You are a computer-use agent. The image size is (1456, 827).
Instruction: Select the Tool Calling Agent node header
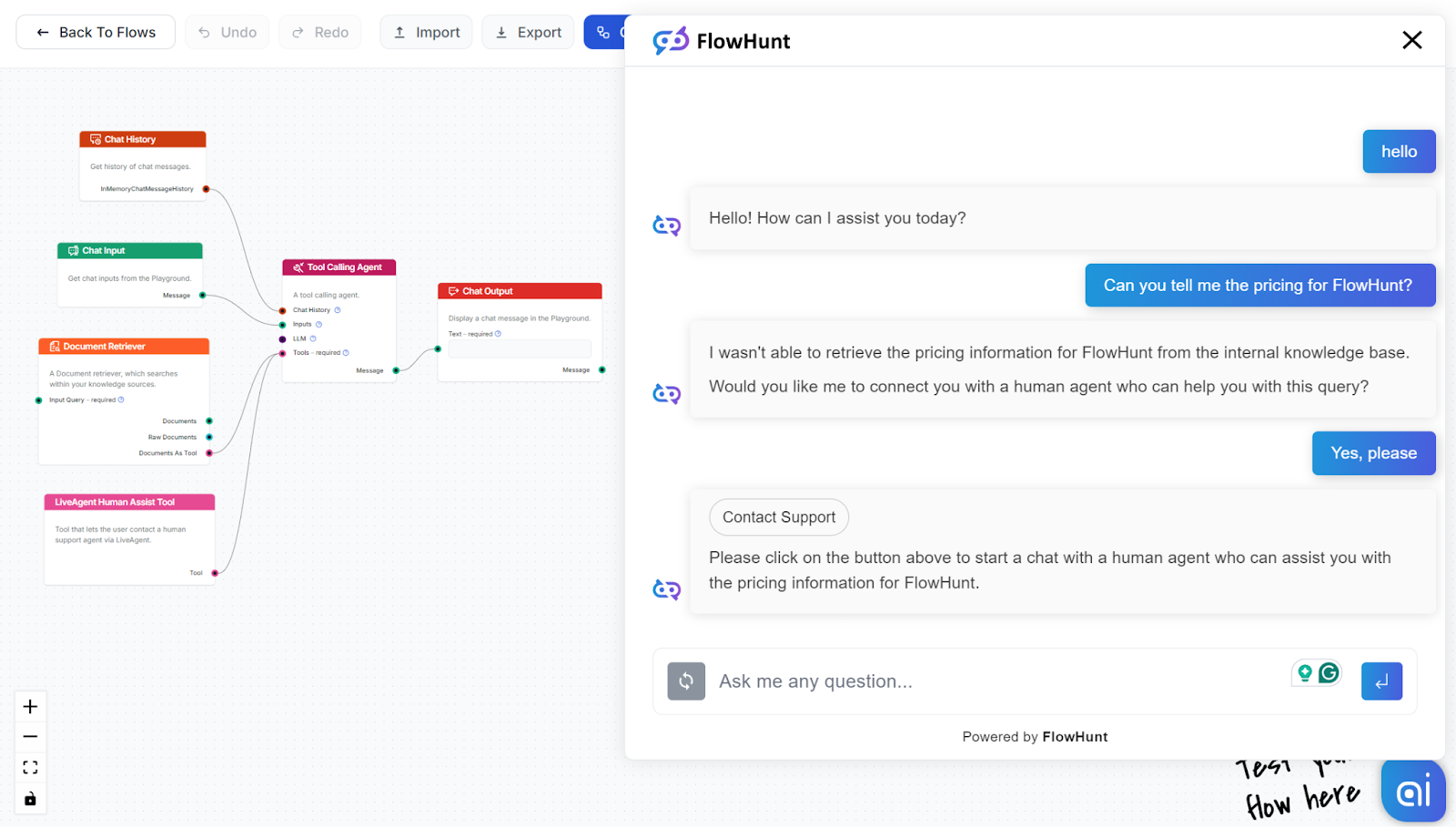pos(339,267)
